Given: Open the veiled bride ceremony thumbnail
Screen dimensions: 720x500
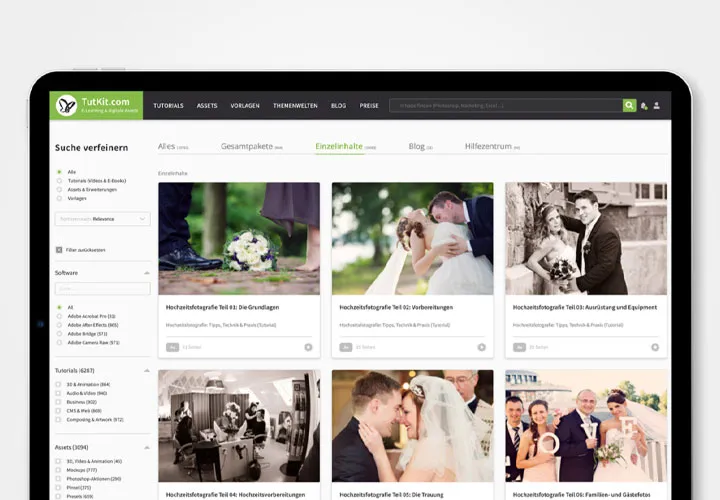Looking at the screenshot, I should 413,426.
